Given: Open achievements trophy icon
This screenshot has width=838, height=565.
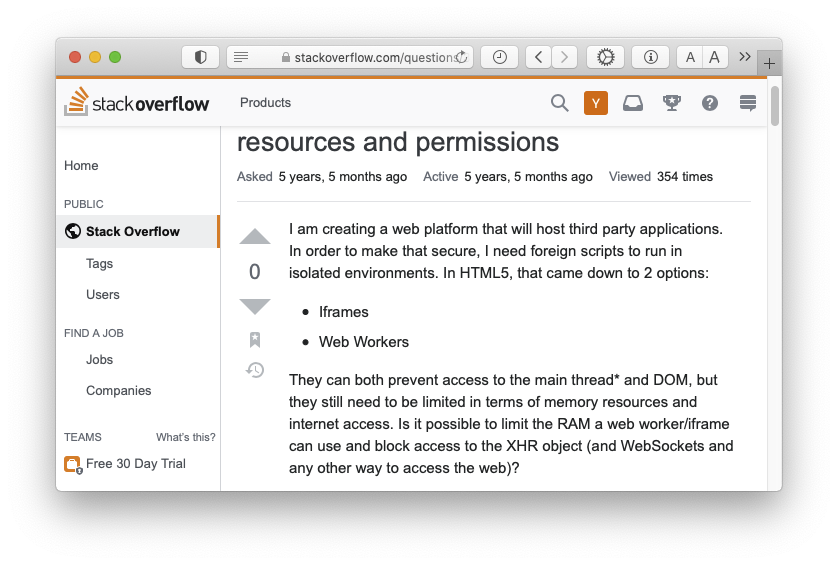Looking at the screenshot, I should [672, 103].
